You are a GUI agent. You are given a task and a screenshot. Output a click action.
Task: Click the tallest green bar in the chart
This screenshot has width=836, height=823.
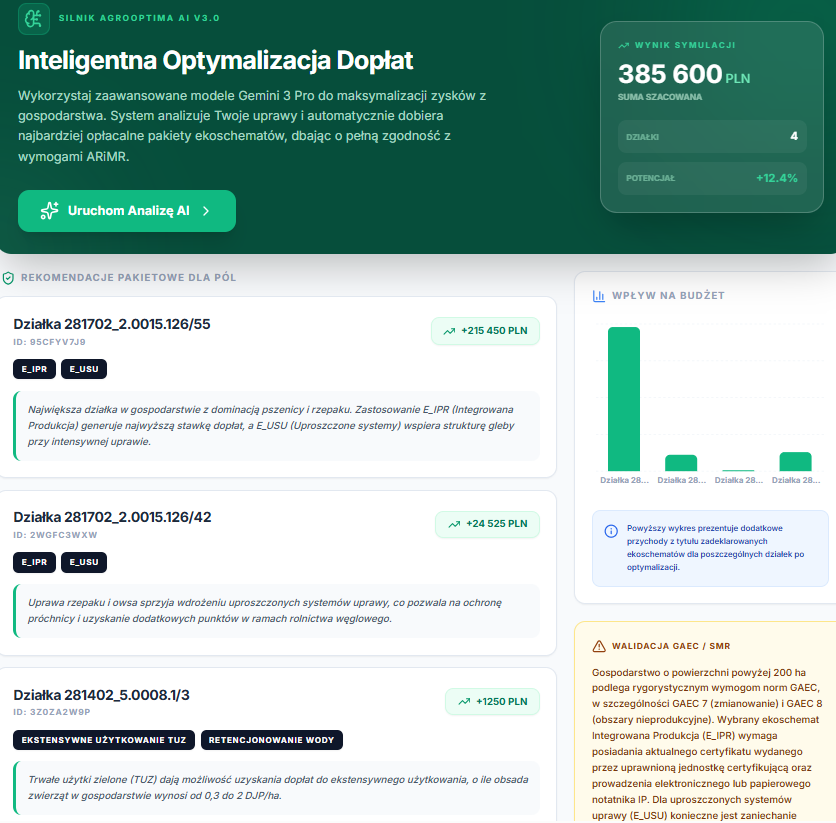(624, 398)
